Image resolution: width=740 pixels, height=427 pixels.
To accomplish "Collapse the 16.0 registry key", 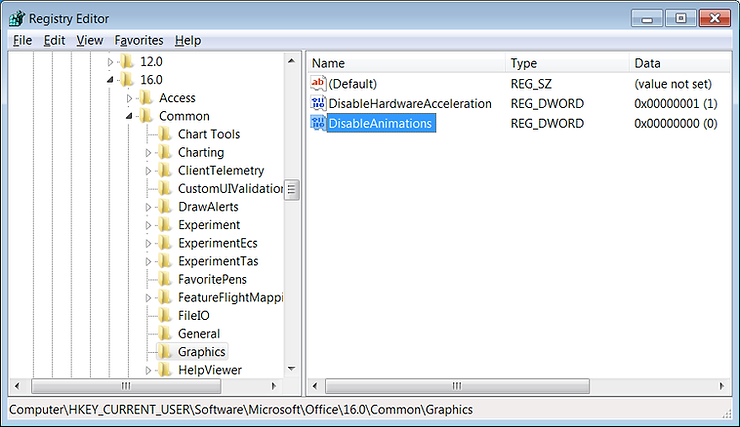I will (x=111, y=80).
